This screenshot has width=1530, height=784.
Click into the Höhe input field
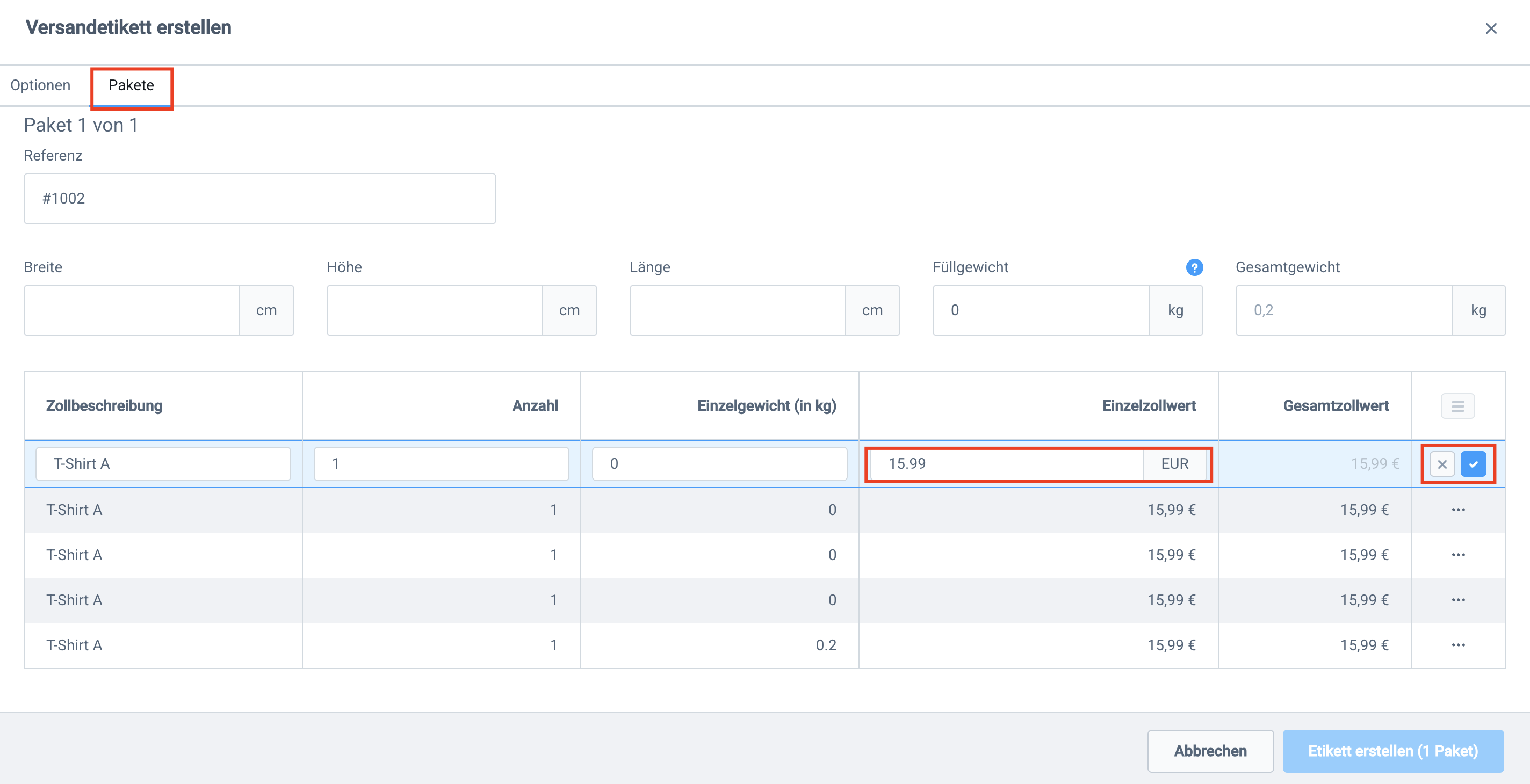click(x=435, y=310)
